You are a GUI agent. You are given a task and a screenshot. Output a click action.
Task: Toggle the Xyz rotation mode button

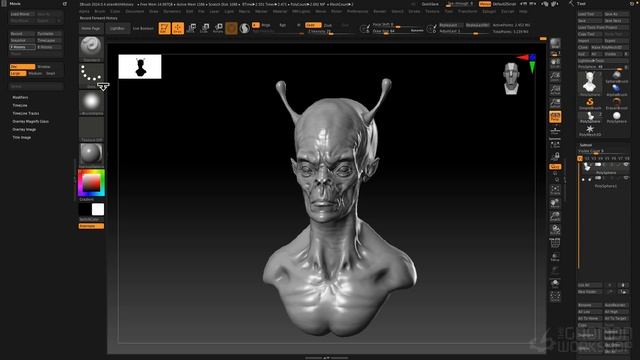click(x=555, y=167)
